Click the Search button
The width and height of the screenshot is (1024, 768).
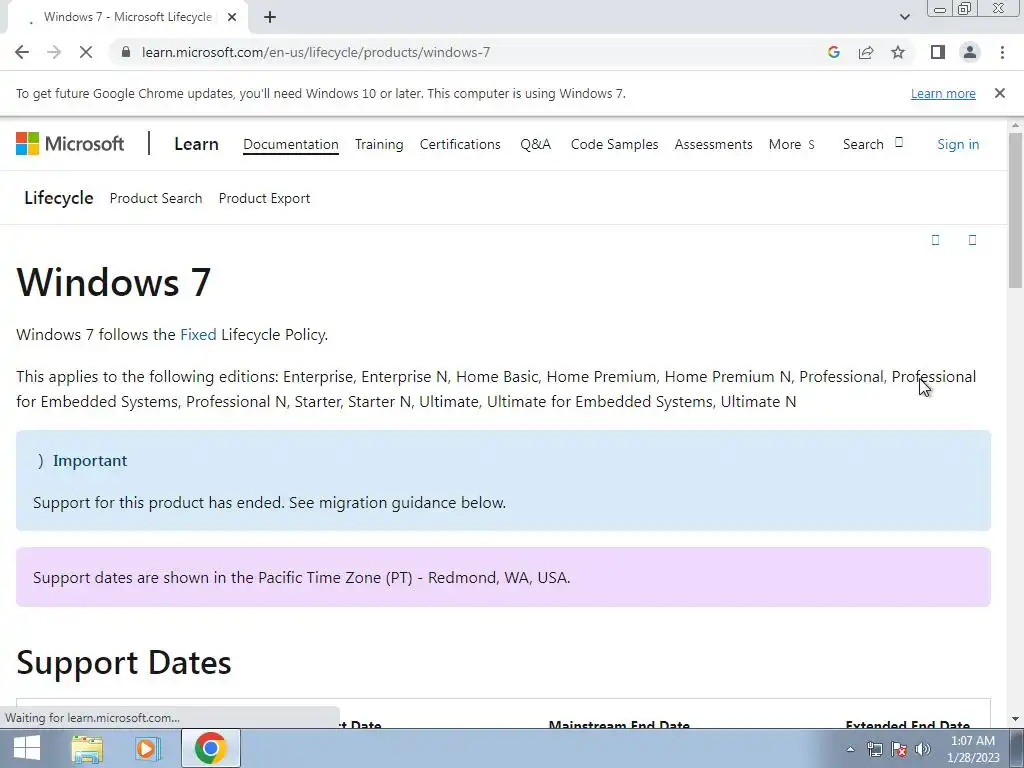point(872,144)
